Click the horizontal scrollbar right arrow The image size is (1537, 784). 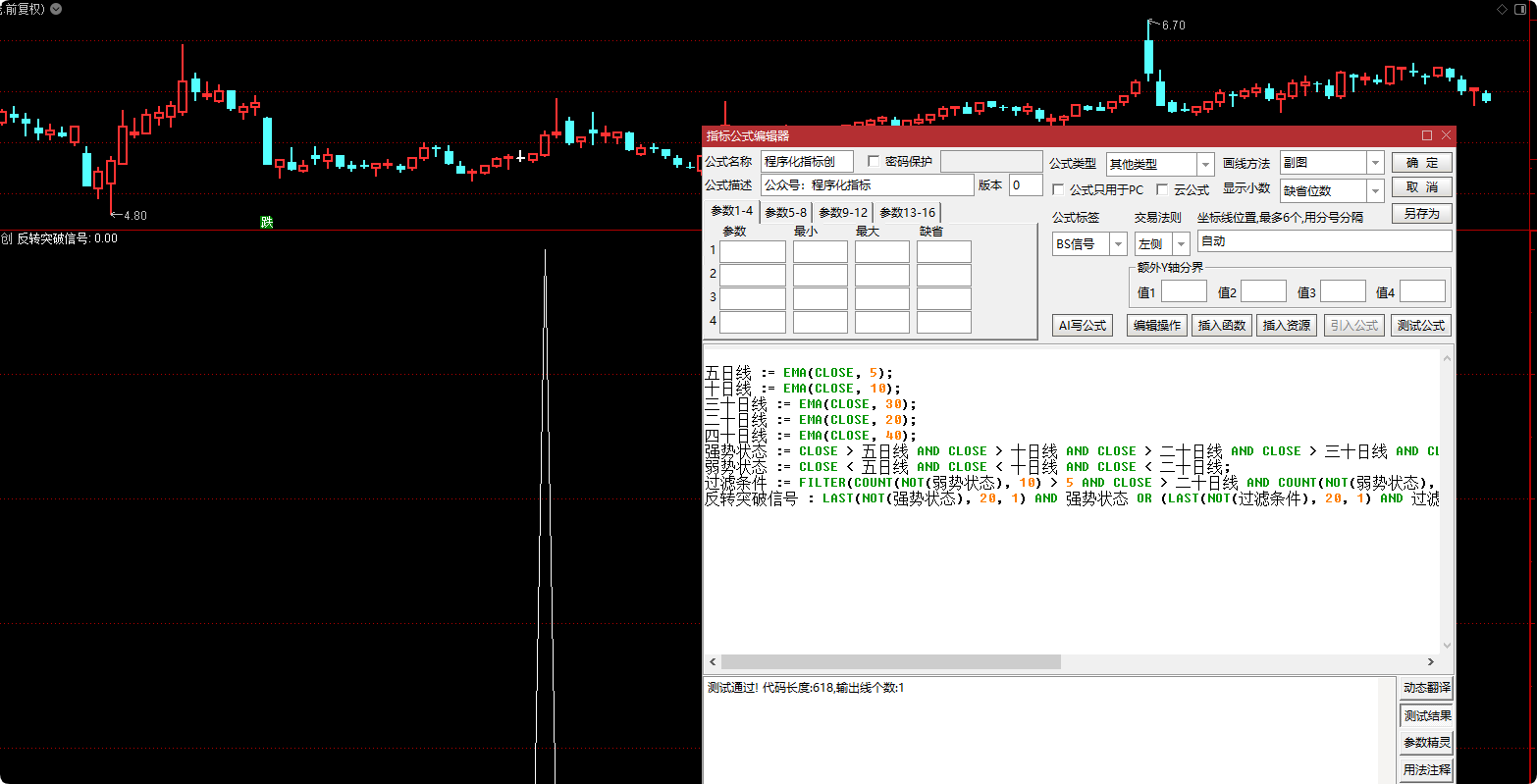[x=1432, y=662]
